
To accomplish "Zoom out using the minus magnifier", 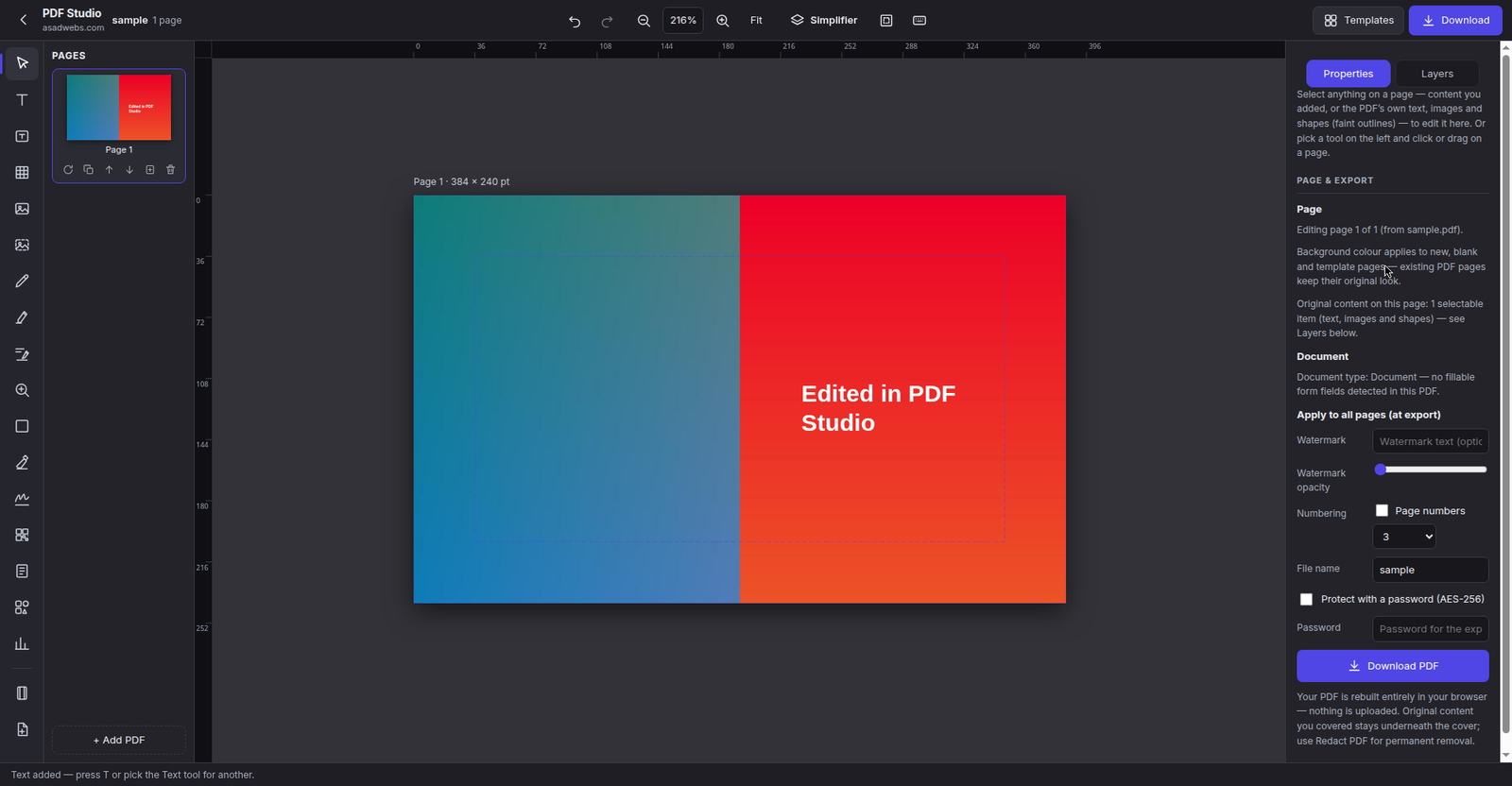I will coord(644,21).
